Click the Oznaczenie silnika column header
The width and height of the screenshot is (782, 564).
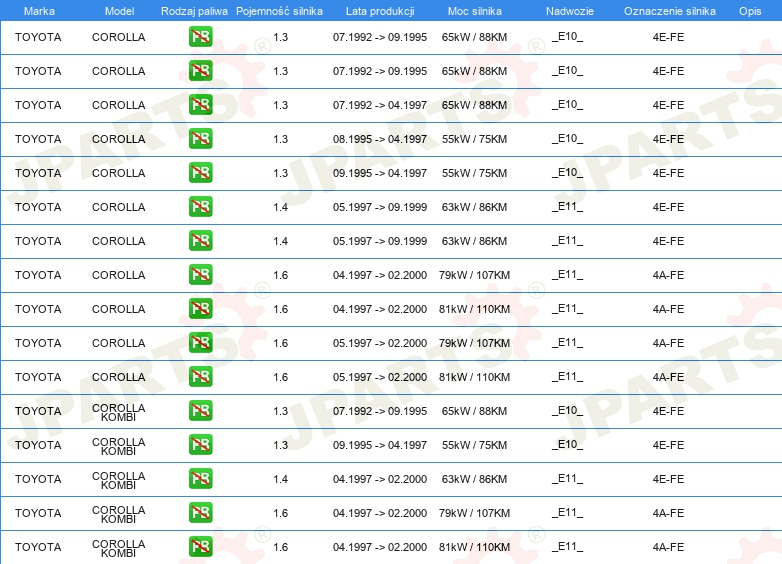coord(669,11)
